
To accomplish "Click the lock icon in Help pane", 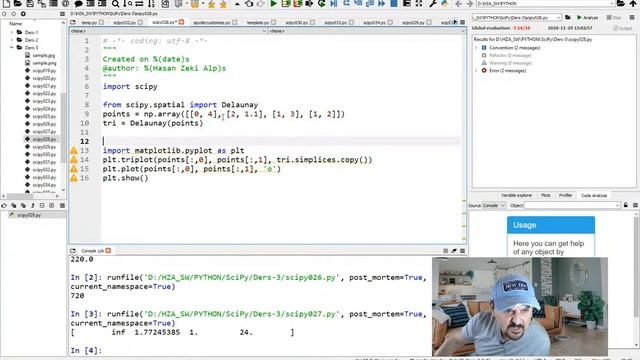I will [626, 205].
